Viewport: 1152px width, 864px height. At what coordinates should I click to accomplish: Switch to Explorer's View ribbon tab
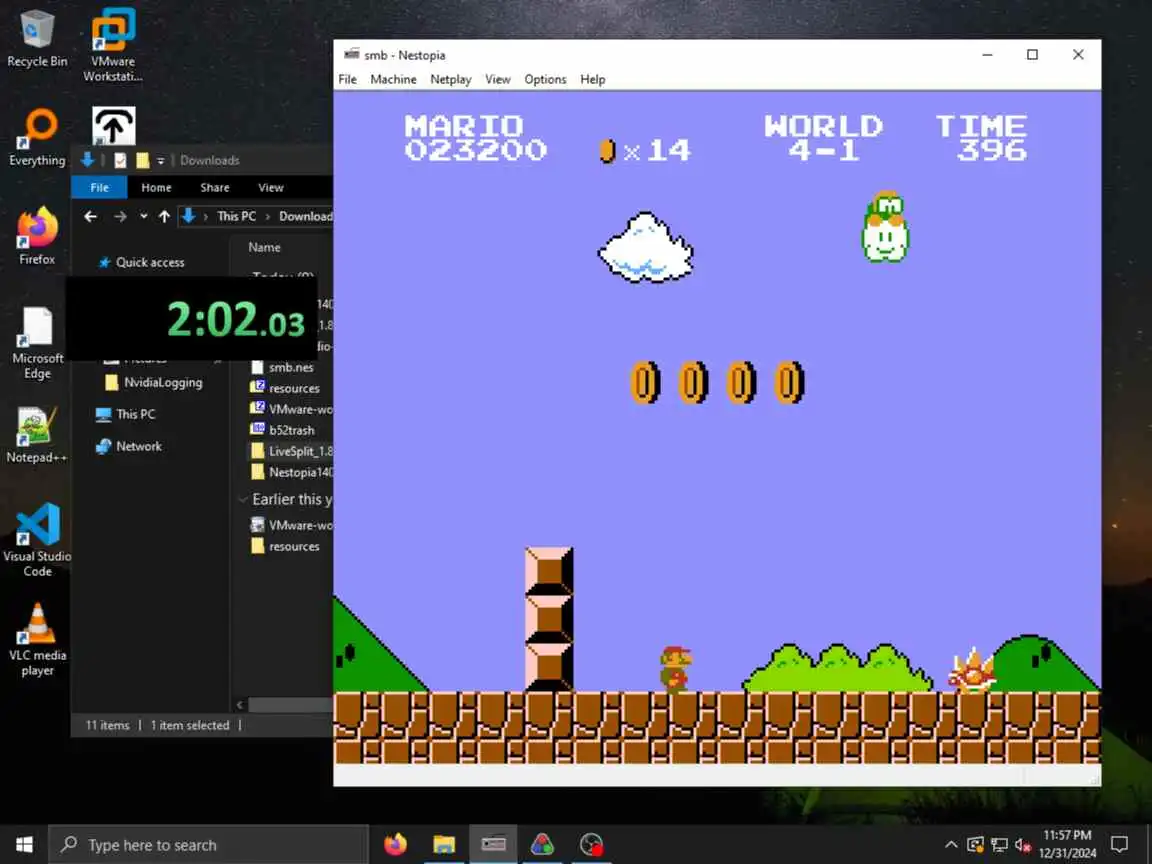click(x=270, y=187)
